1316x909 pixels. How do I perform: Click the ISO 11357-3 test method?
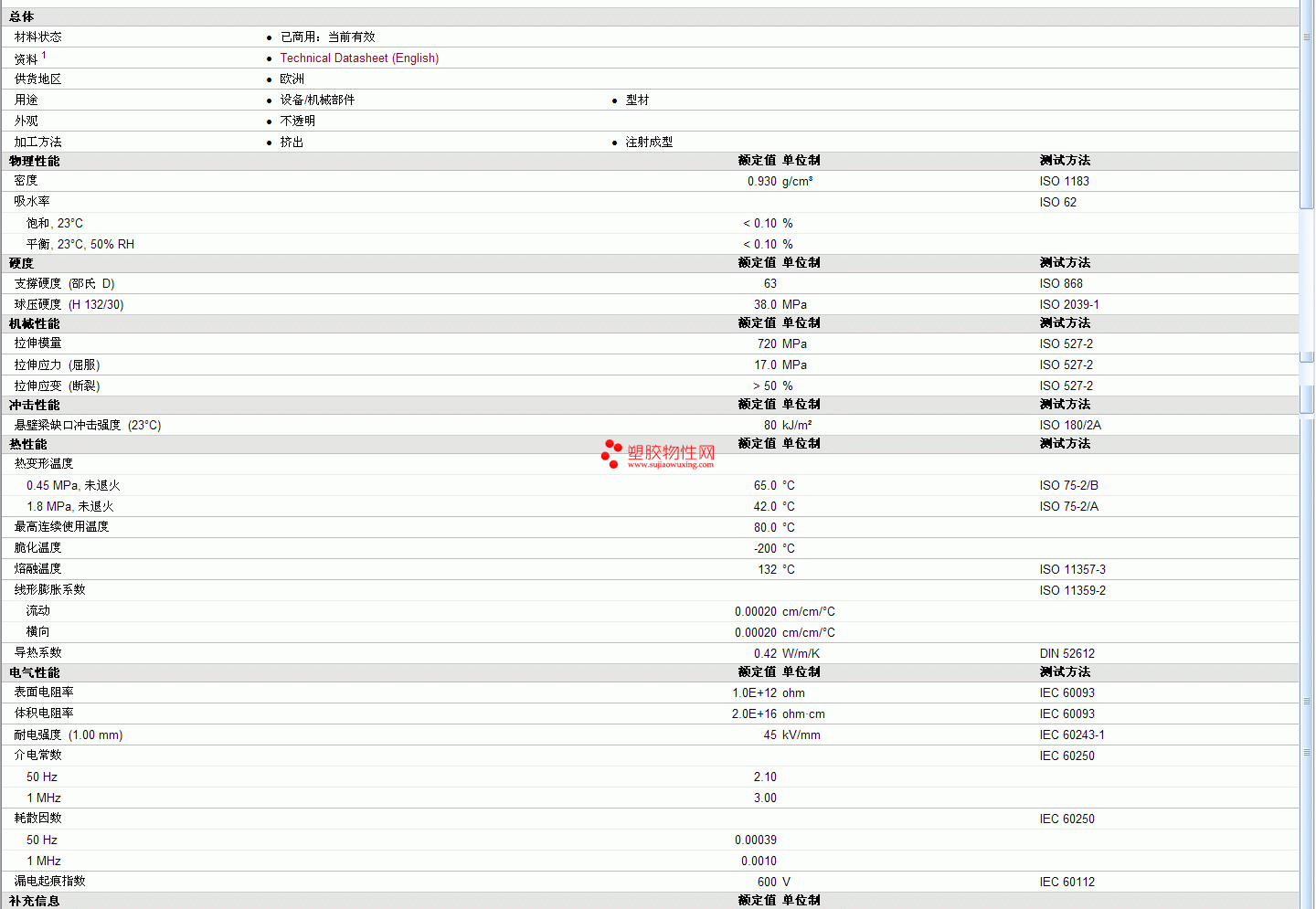point(1072,569)
